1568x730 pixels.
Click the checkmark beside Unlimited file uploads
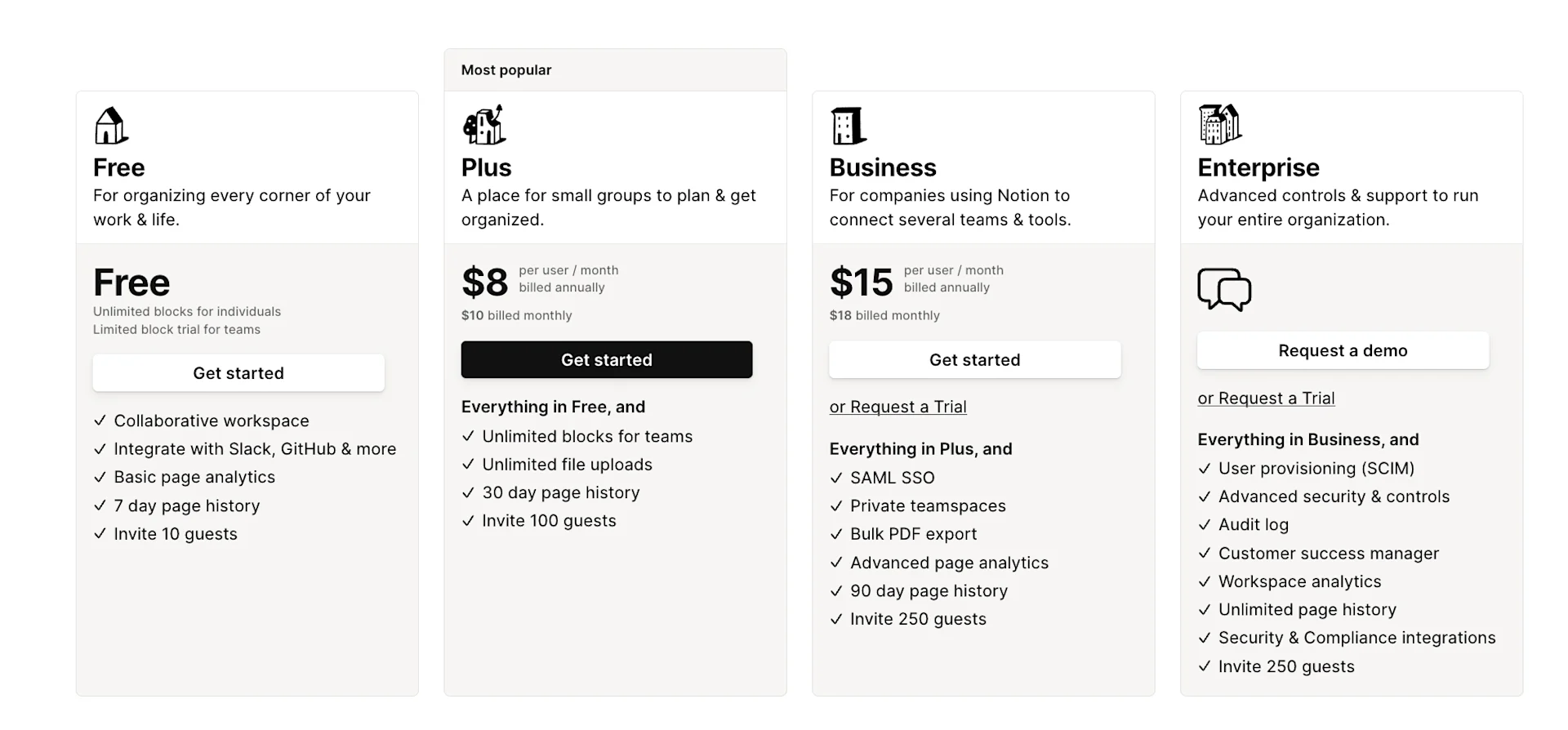coord(468,465)
